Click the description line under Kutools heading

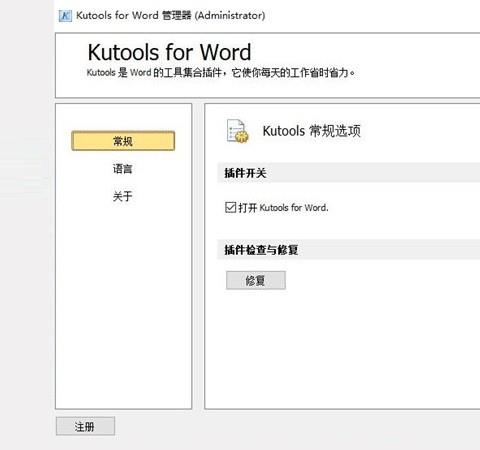(x=221, y=72)
